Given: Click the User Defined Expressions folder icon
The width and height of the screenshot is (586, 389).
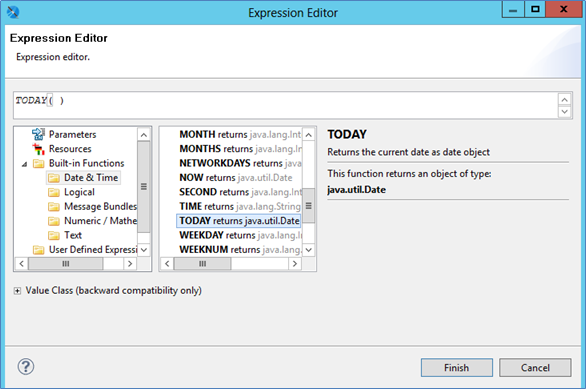Looking at the screenshot, I should point(38,250).
